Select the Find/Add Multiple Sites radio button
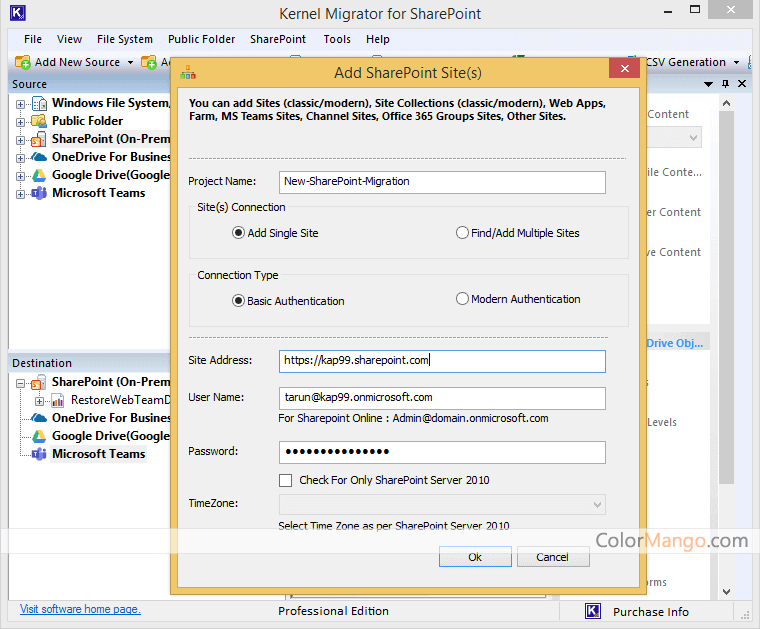Screen dimensions: 760x629 click(462, 233)
